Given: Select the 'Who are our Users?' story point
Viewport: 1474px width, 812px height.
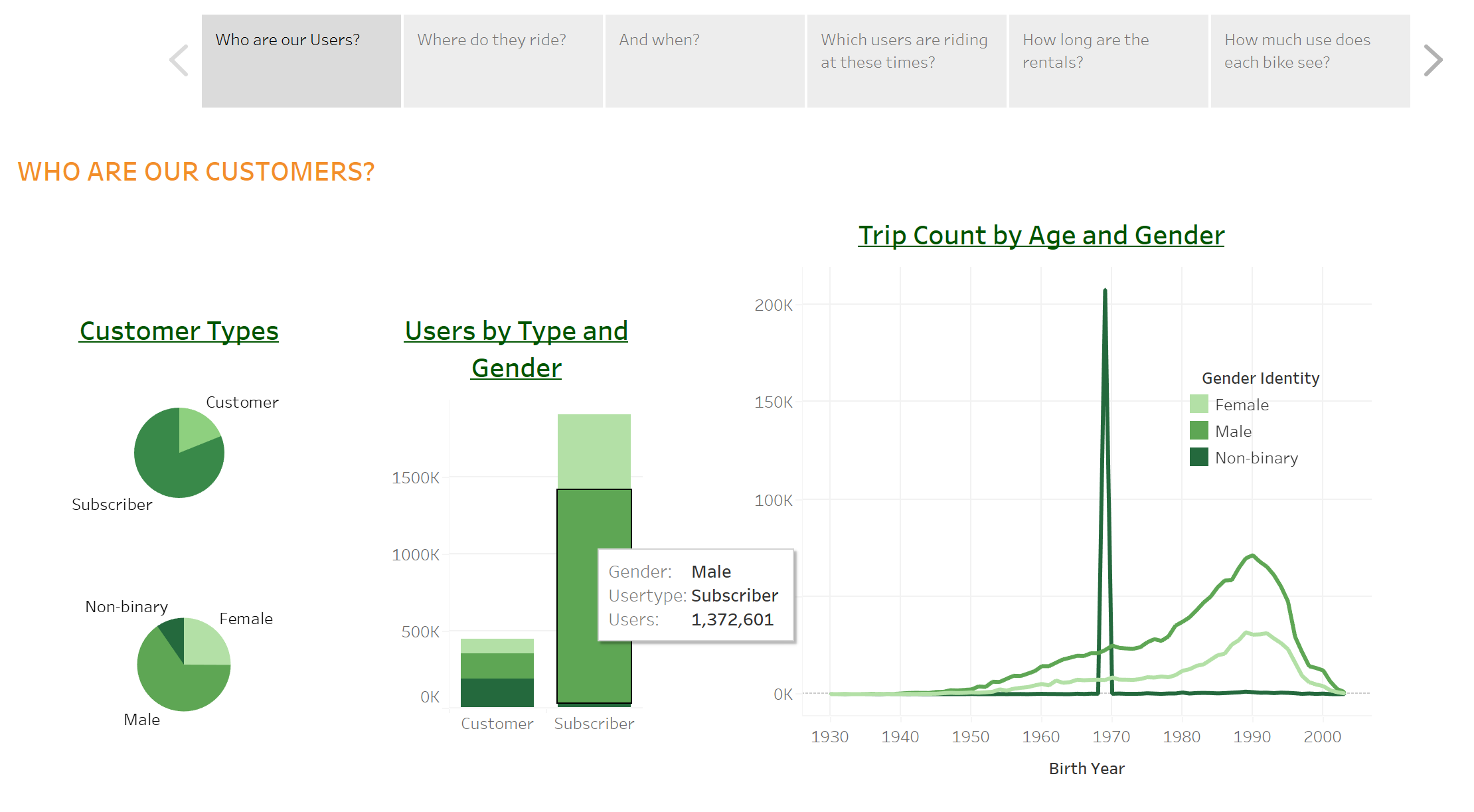Looking at the screenshot, I should 301,60.
